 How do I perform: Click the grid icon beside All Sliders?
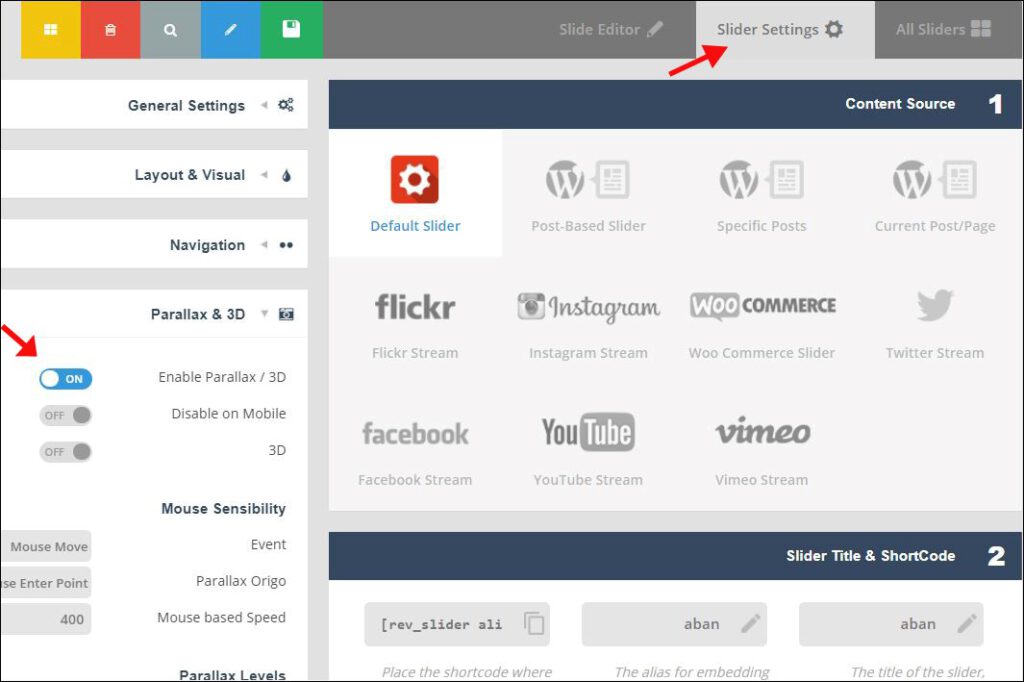[x=981, y=29]
